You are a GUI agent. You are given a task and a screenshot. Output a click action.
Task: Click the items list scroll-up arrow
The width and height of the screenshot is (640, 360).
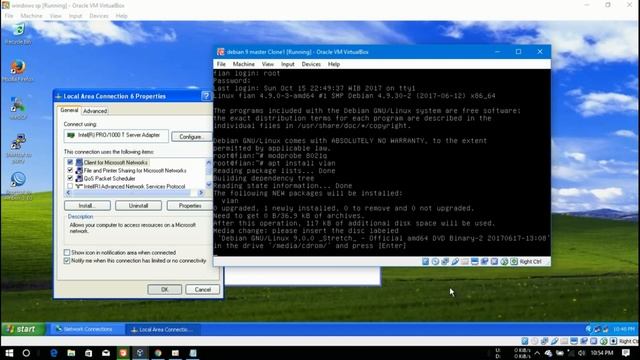209,162
